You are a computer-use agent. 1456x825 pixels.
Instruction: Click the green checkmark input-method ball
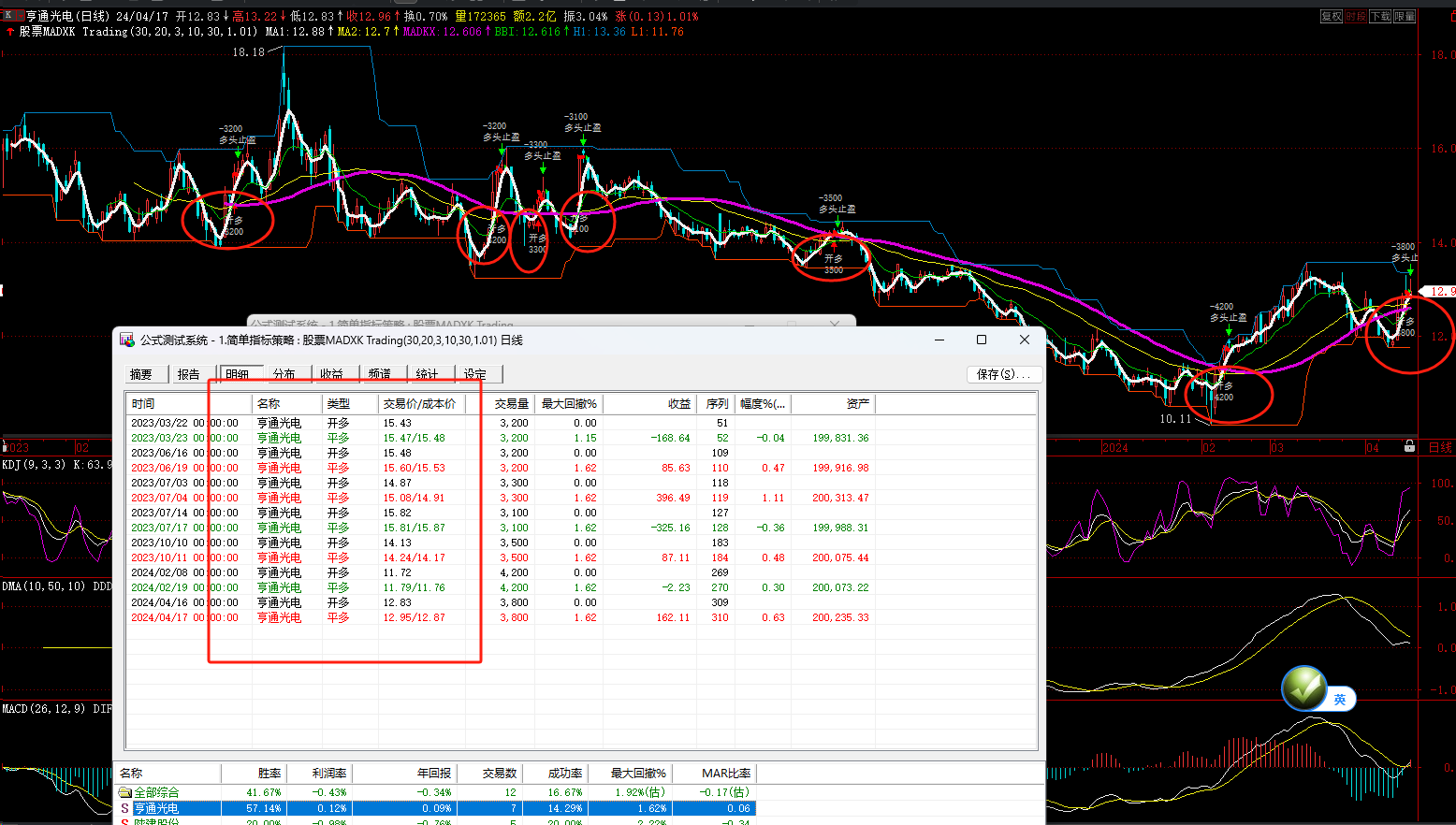coord(1304,688)
